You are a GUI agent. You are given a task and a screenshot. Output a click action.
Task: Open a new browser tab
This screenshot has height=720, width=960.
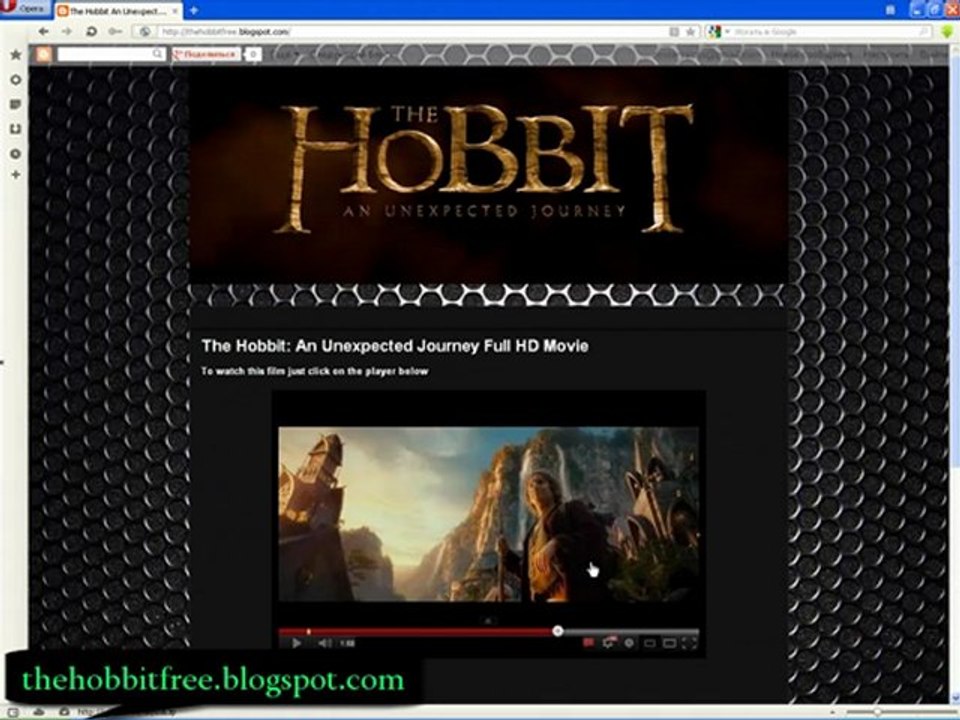click(193, 10)
